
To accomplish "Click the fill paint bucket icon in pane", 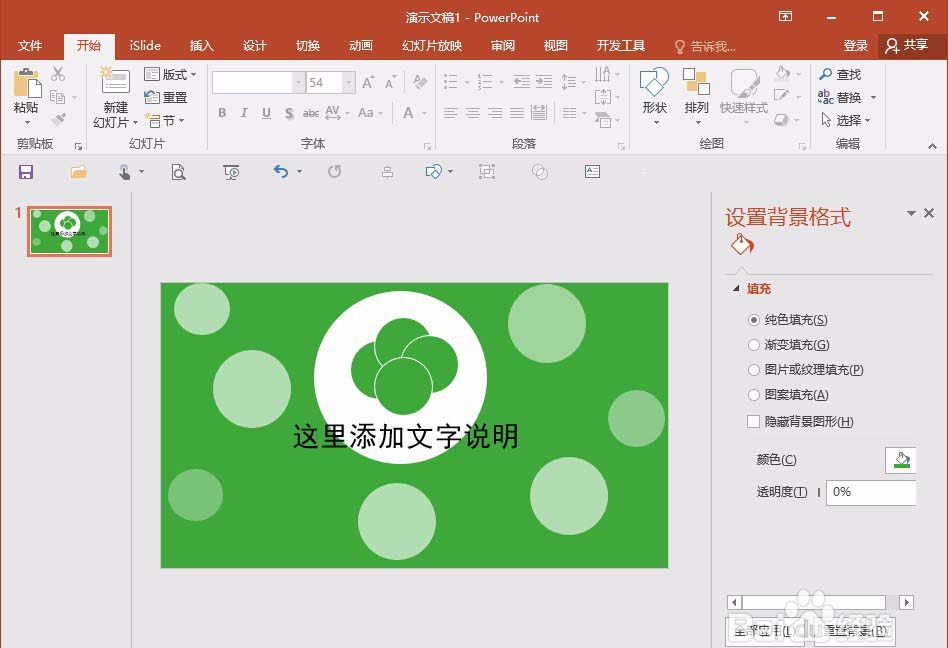I will coord(742,245).
